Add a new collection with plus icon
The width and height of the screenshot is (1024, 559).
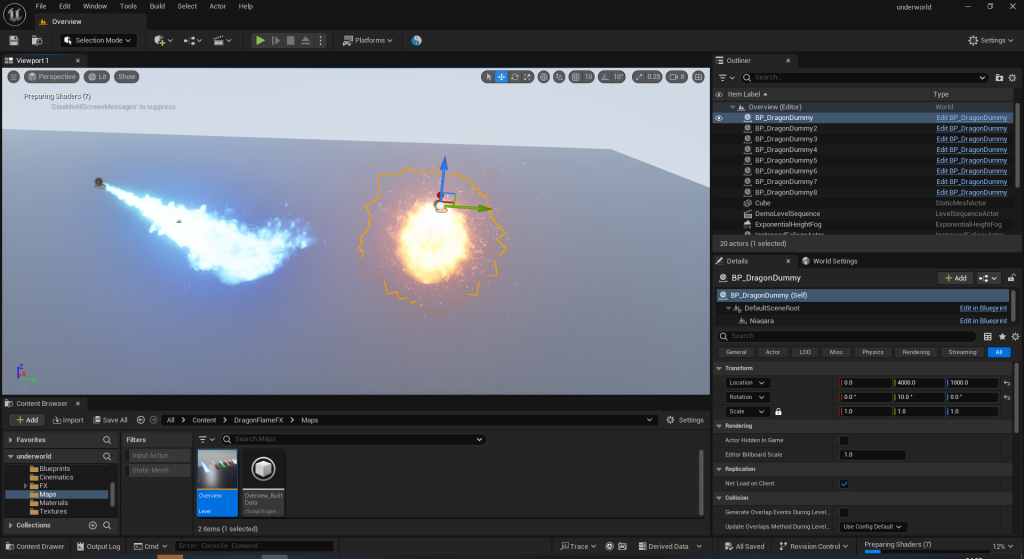[93, 525]
